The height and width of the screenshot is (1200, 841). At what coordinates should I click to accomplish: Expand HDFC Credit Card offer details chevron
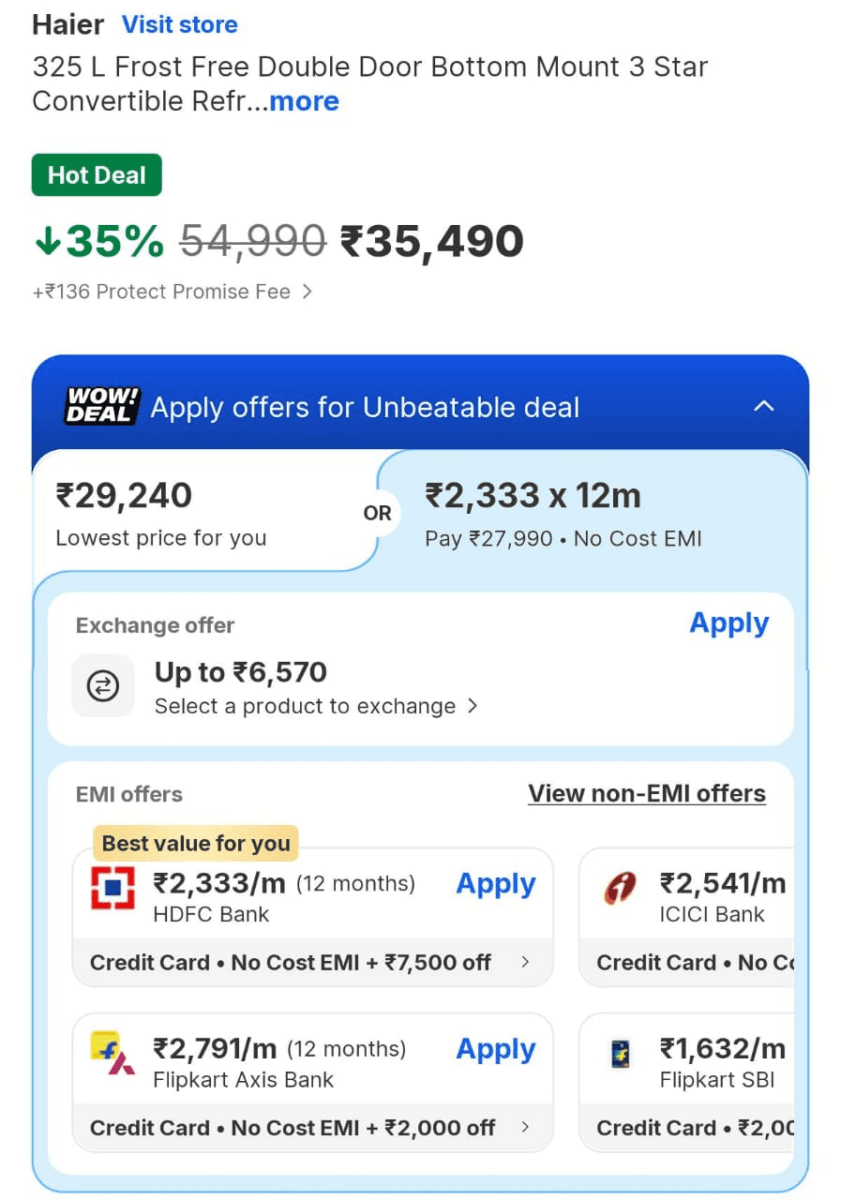[527, 963]
